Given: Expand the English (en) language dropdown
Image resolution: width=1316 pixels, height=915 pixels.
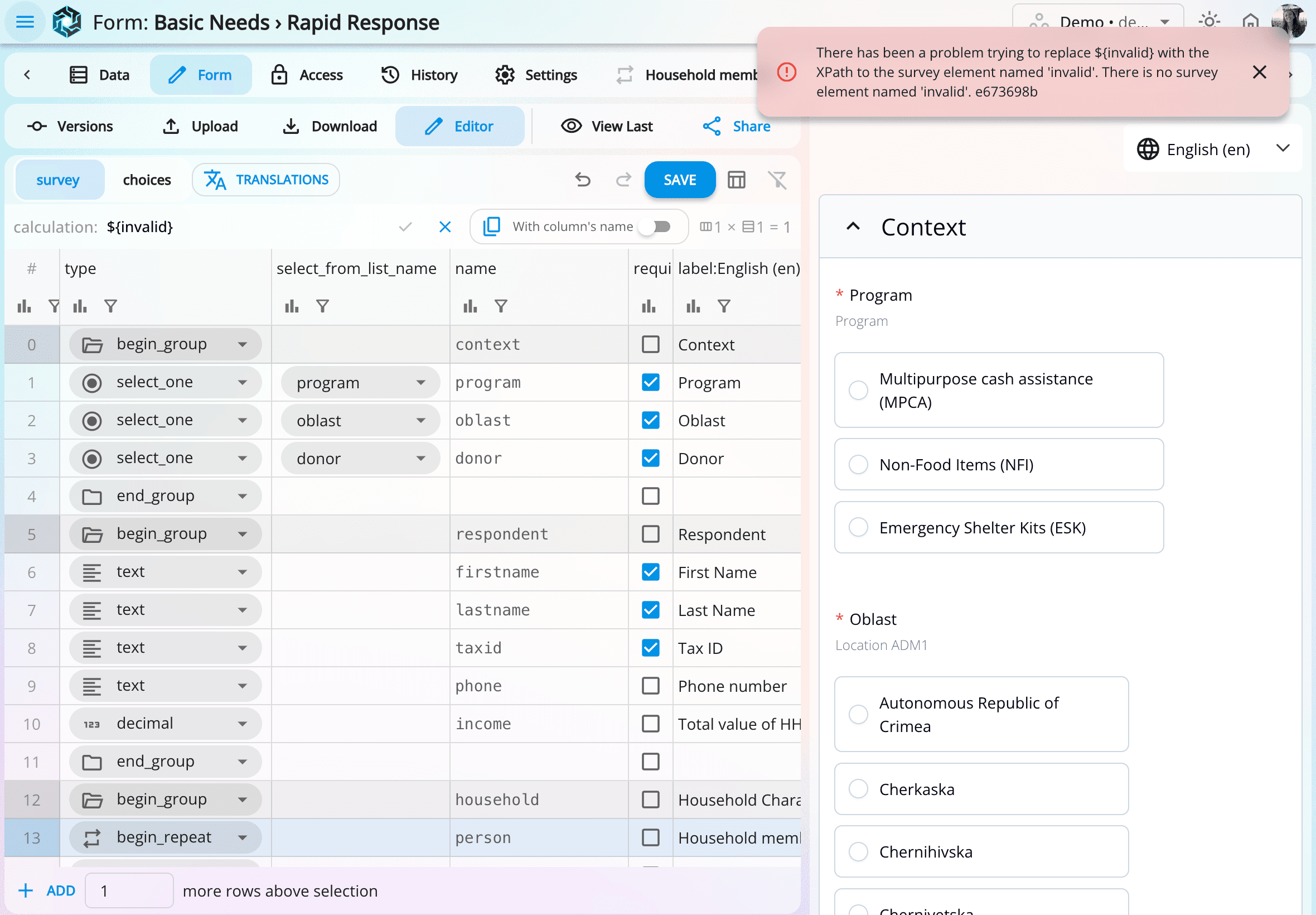Looking at the screenshot, I should 1283,148.
